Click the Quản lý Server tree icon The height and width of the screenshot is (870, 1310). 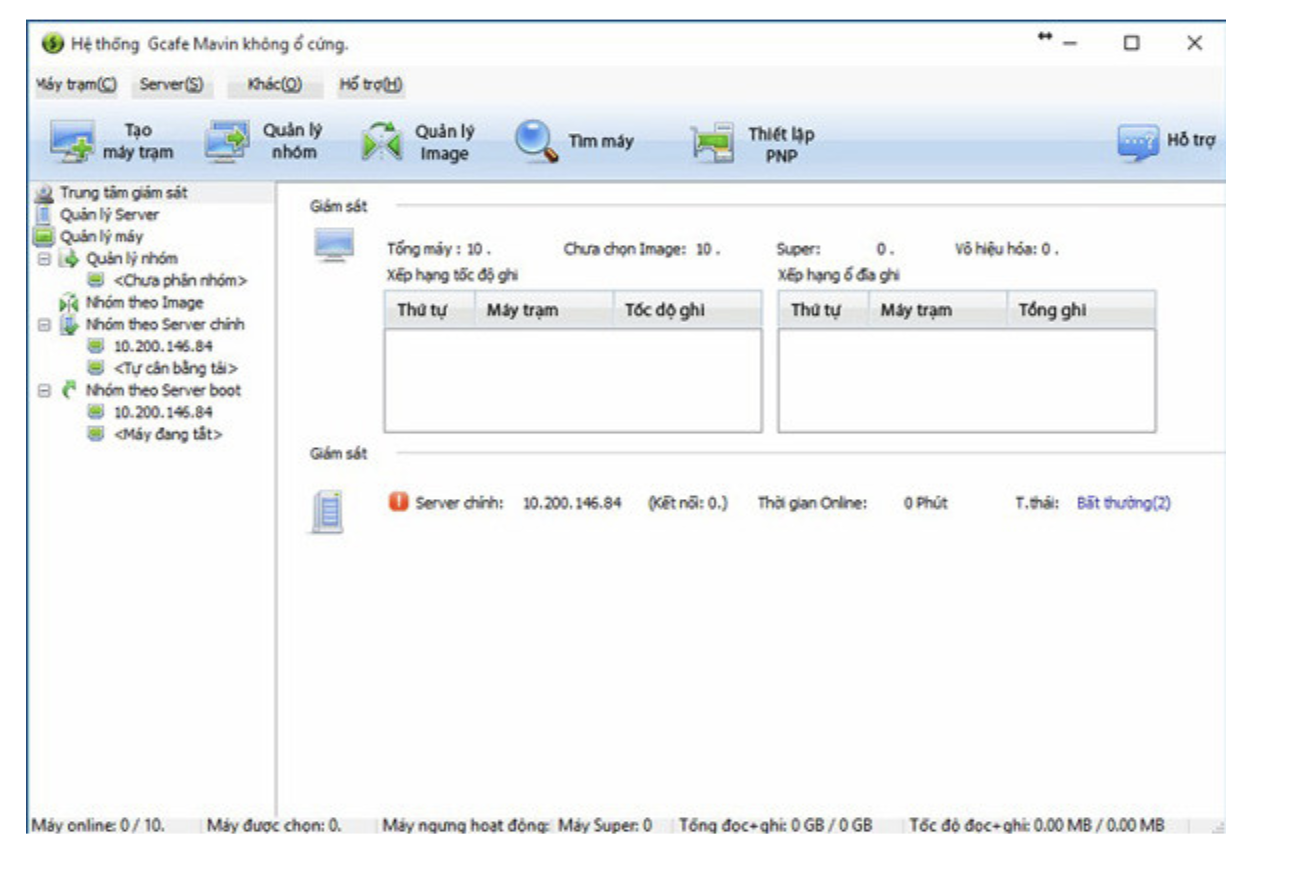point(44,214)
